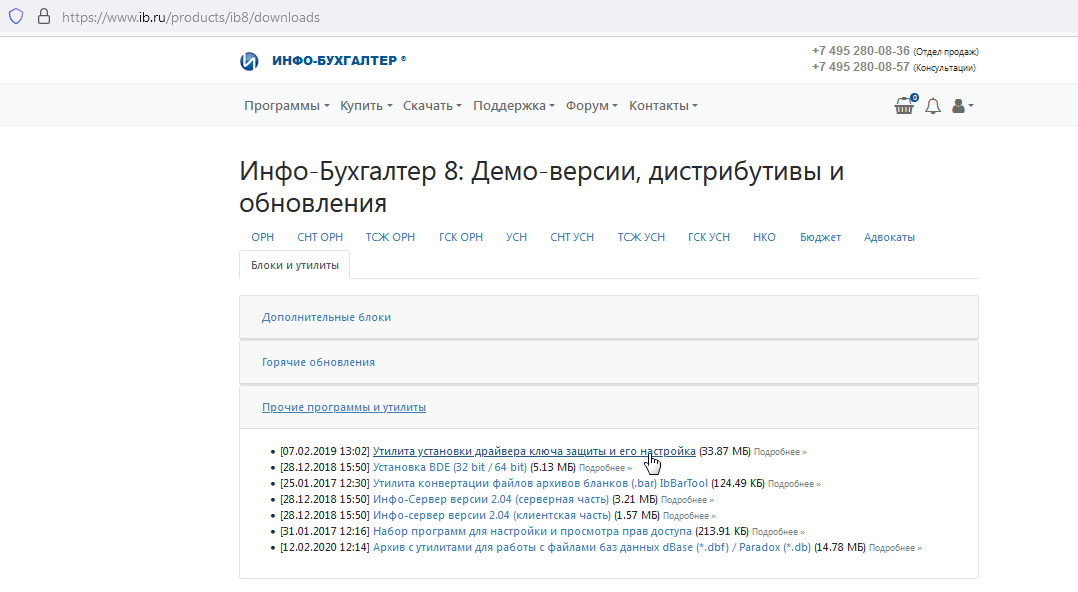1078x592 pixels.
Task: Collapse the Прочие программы и утилиты section
Action: 344,407
